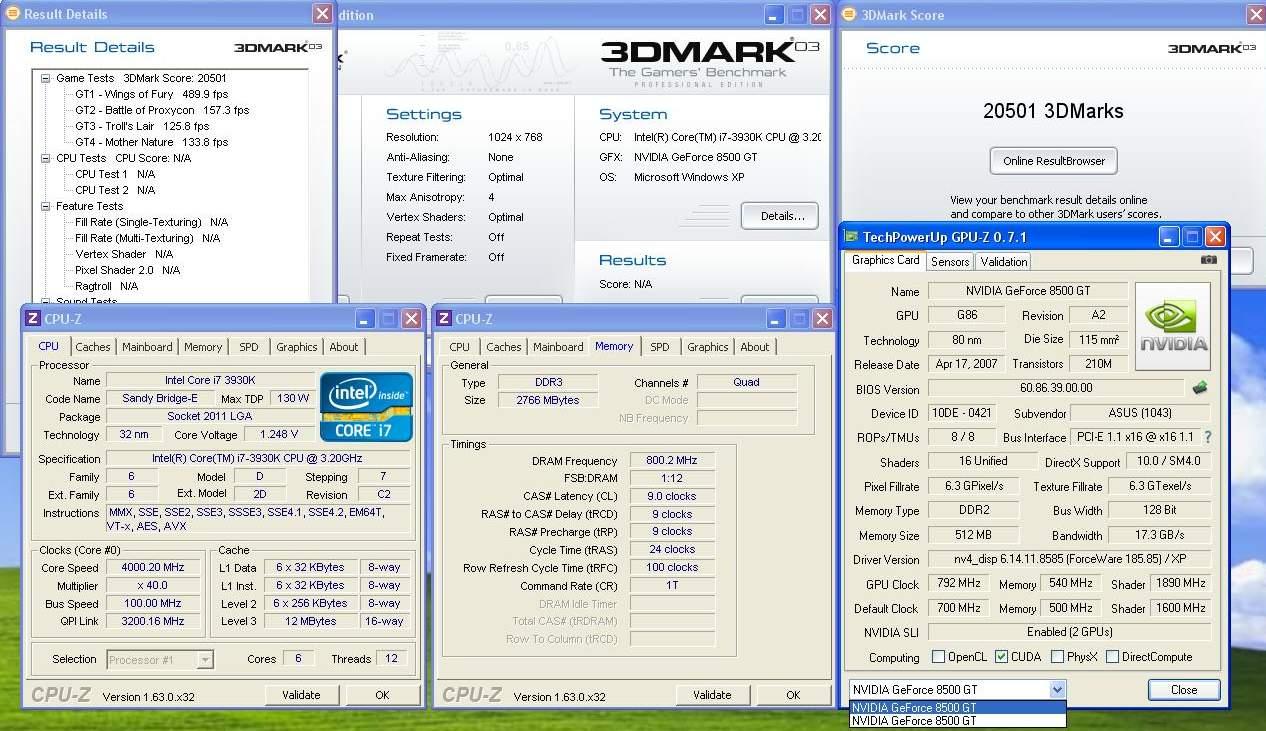This screenshot has width=1266, height=731.
Task: Open Caches tab in left CPU-Z window
Action: click(93, 347)
